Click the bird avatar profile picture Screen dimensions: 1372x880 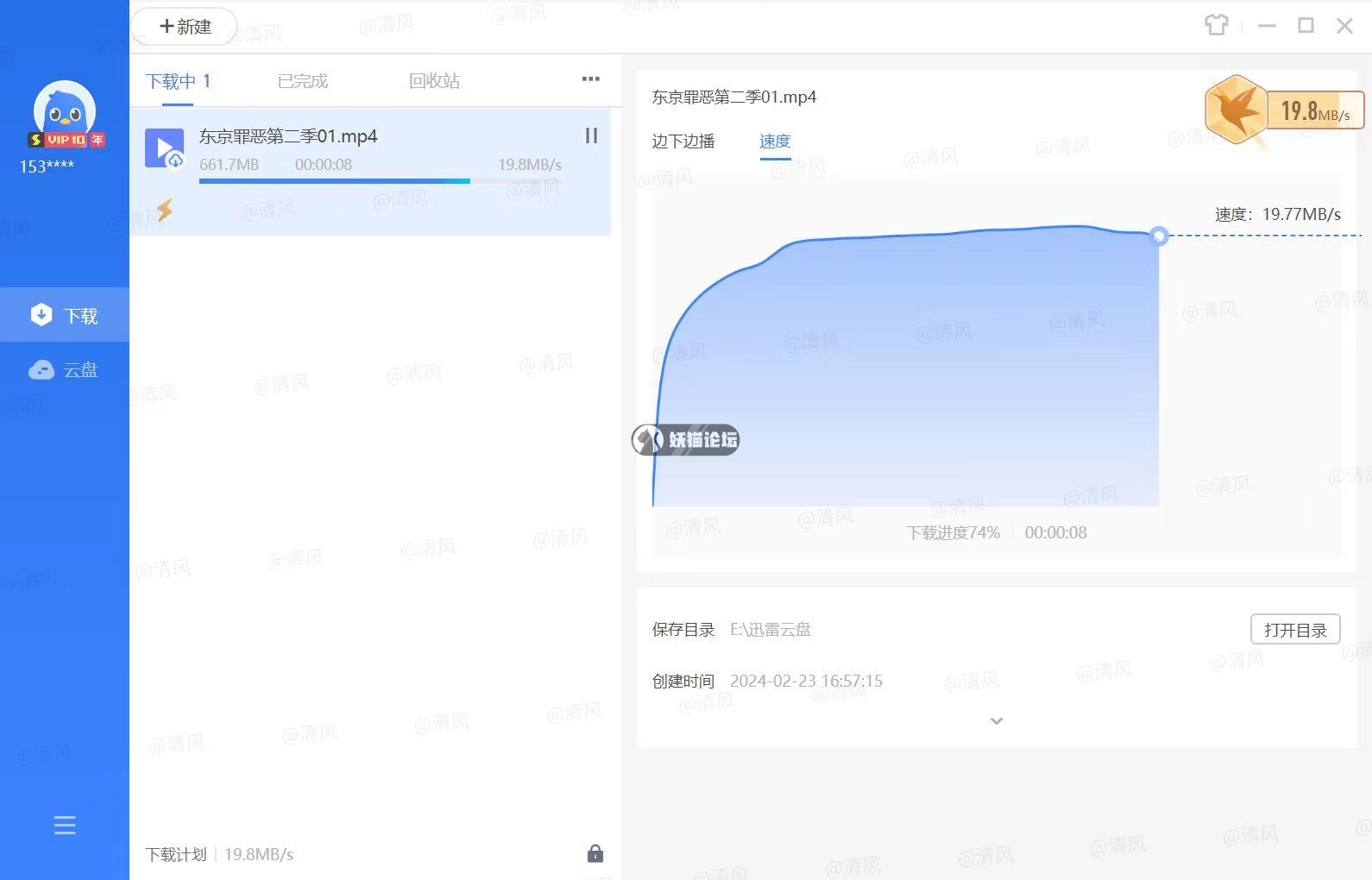tap(65, 110)
